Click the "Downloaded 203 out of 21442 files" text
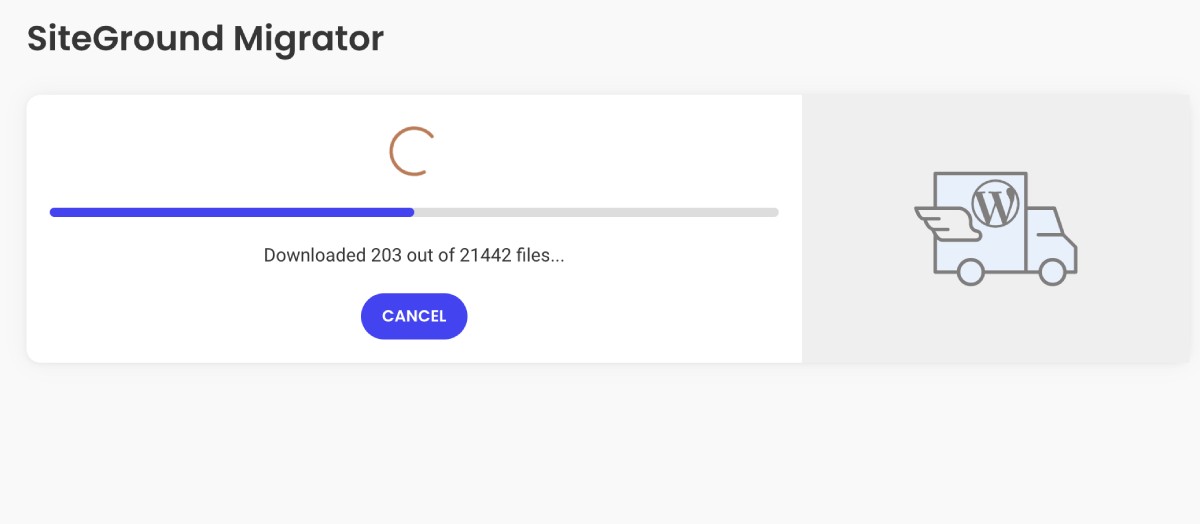Image resolution: width=1200 pixels, height=524 pixels. [x=414, y=255]
